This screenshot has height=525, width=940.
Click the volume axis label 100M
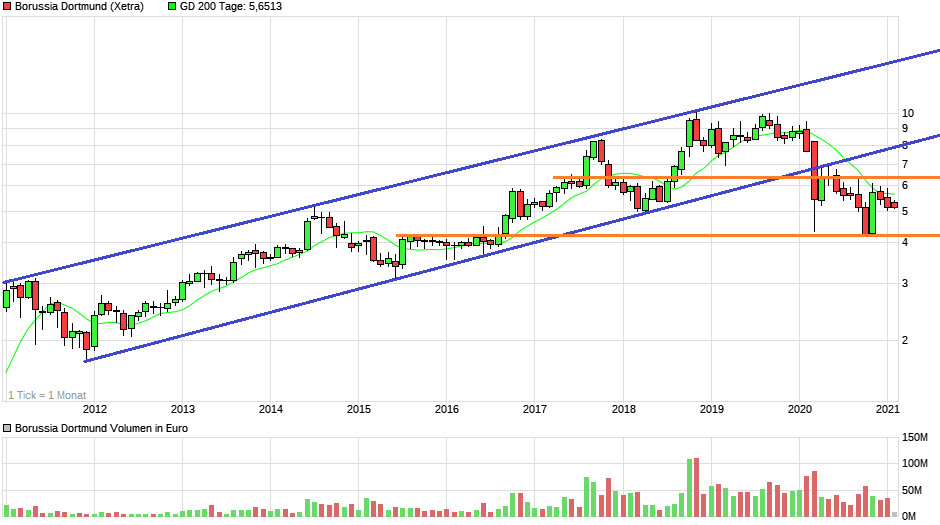point(915,464)
